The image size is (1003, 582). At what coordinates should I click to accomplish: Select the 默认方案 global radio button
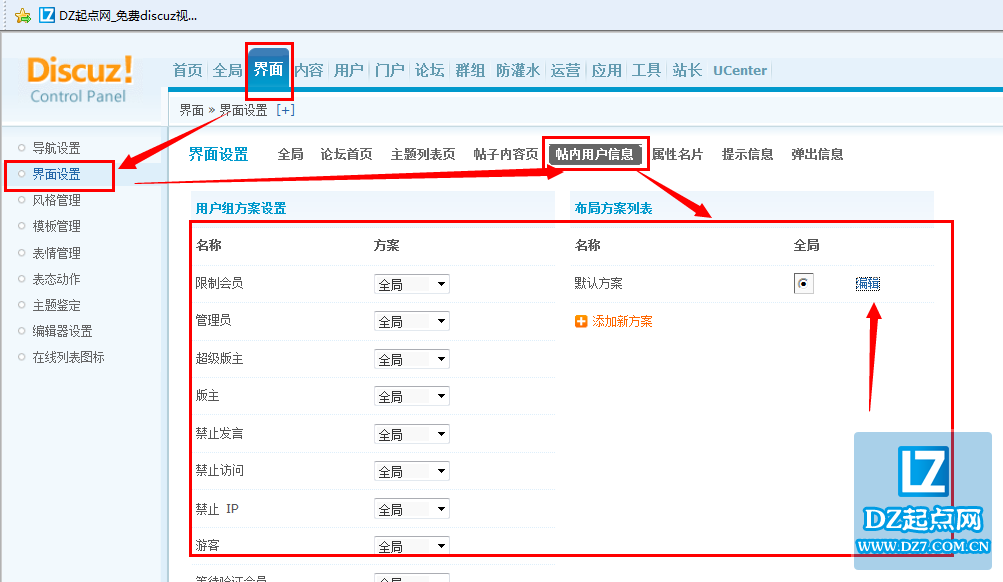[x=803, y=284]
